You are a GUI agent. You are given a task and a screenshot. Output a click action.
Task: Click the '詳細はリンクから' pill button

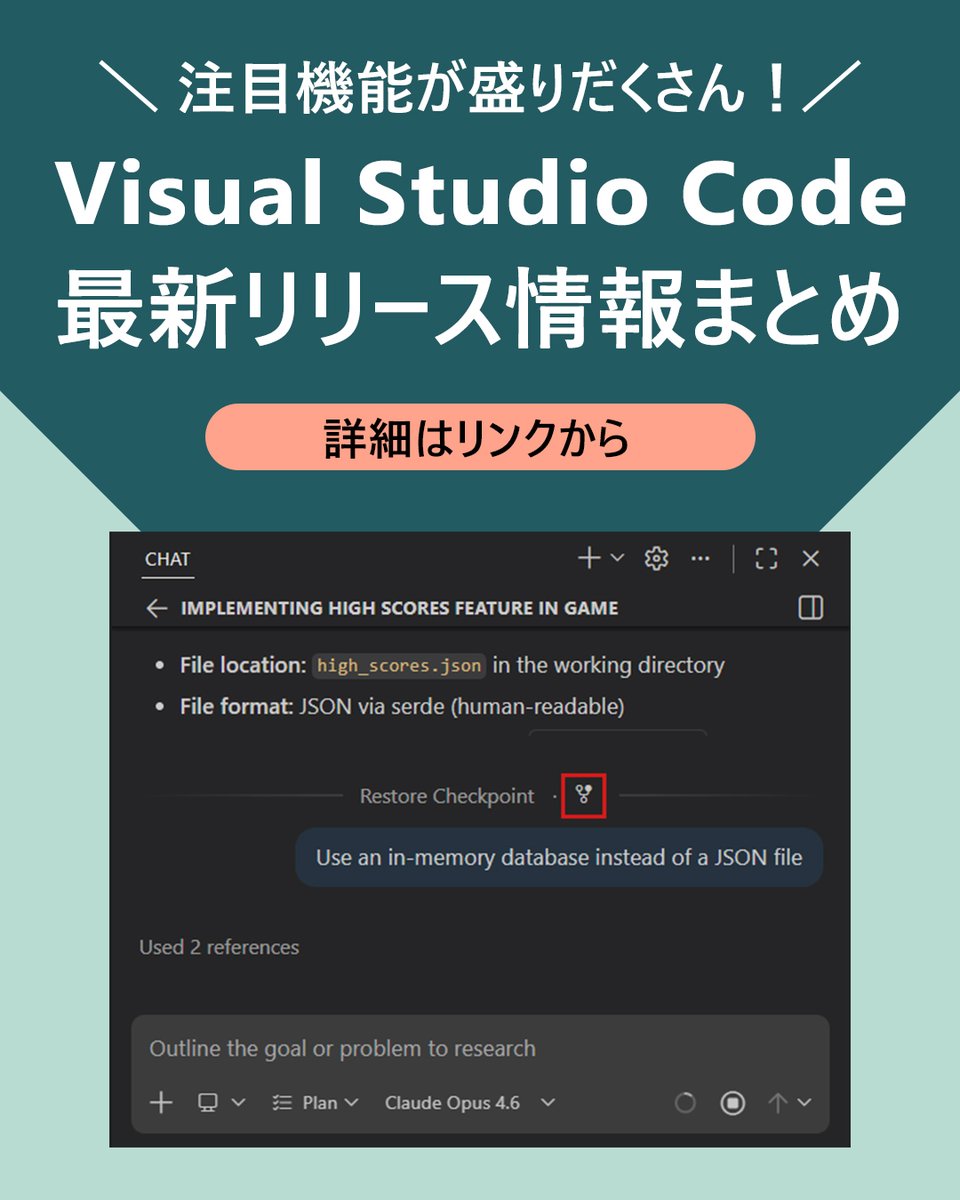(480, 437)
